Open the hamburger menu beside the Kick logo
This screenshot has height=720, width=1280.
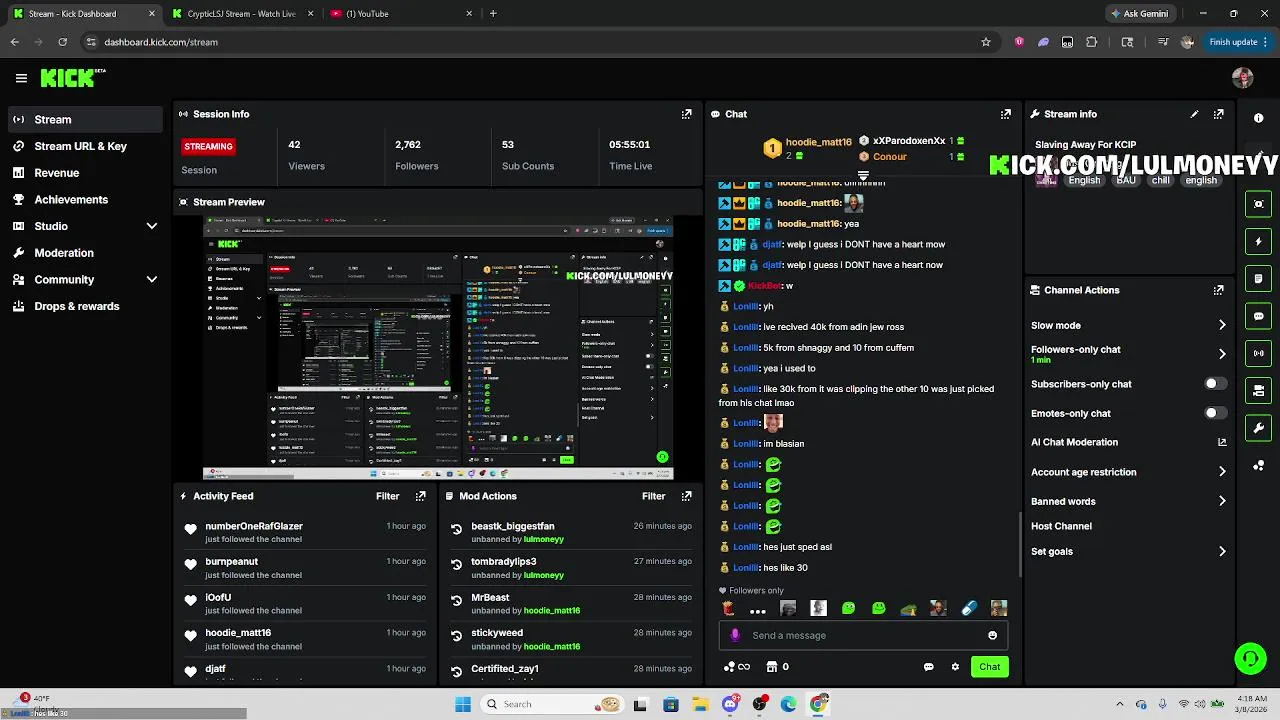point(21,78)
